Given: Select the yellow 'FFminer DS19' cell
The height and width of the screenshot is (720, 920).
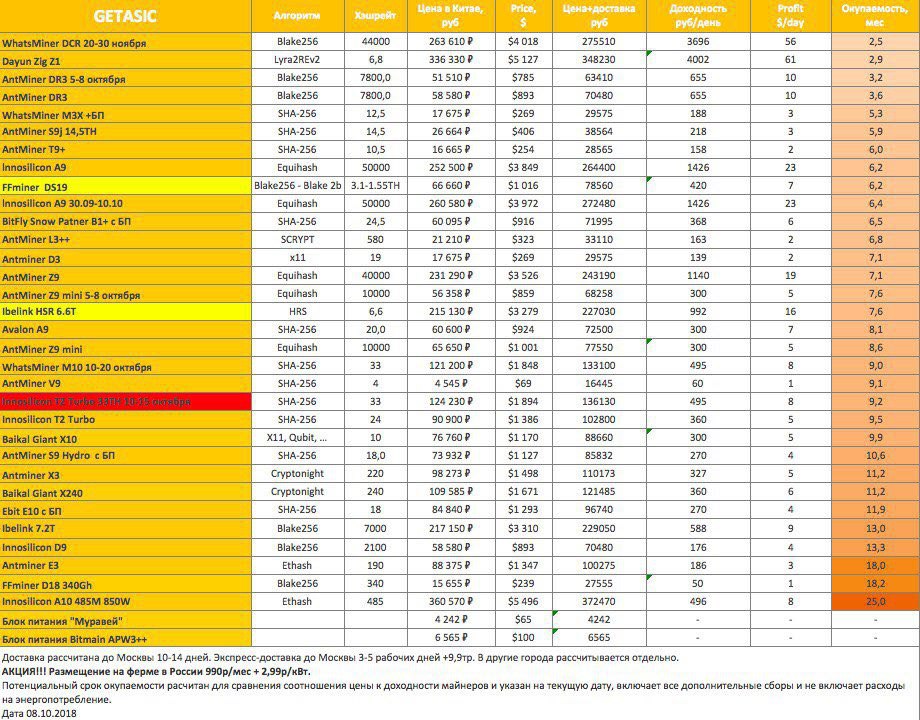Looking at the screenshot, I should pyautogui.click(x=126, y=186).
